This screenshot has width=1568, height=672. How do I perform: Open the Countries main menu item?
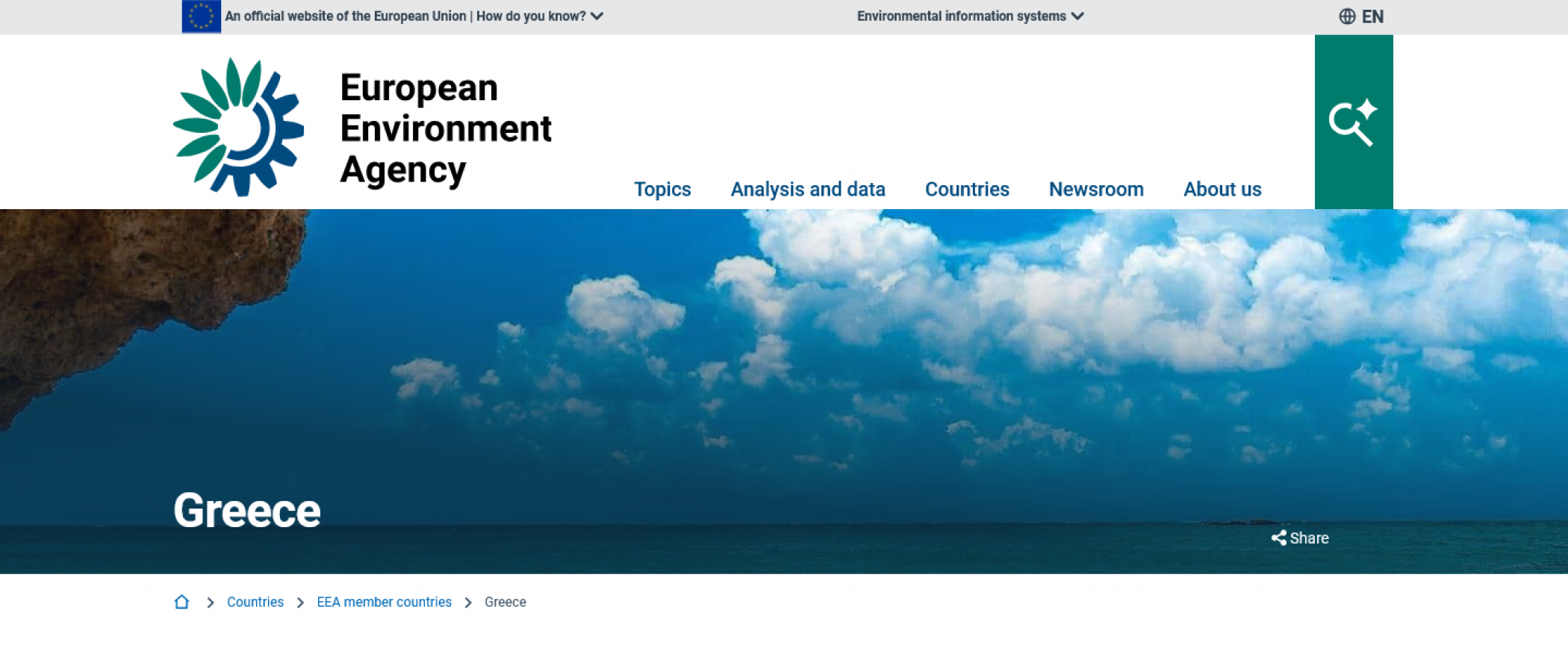tap(967, 190)
